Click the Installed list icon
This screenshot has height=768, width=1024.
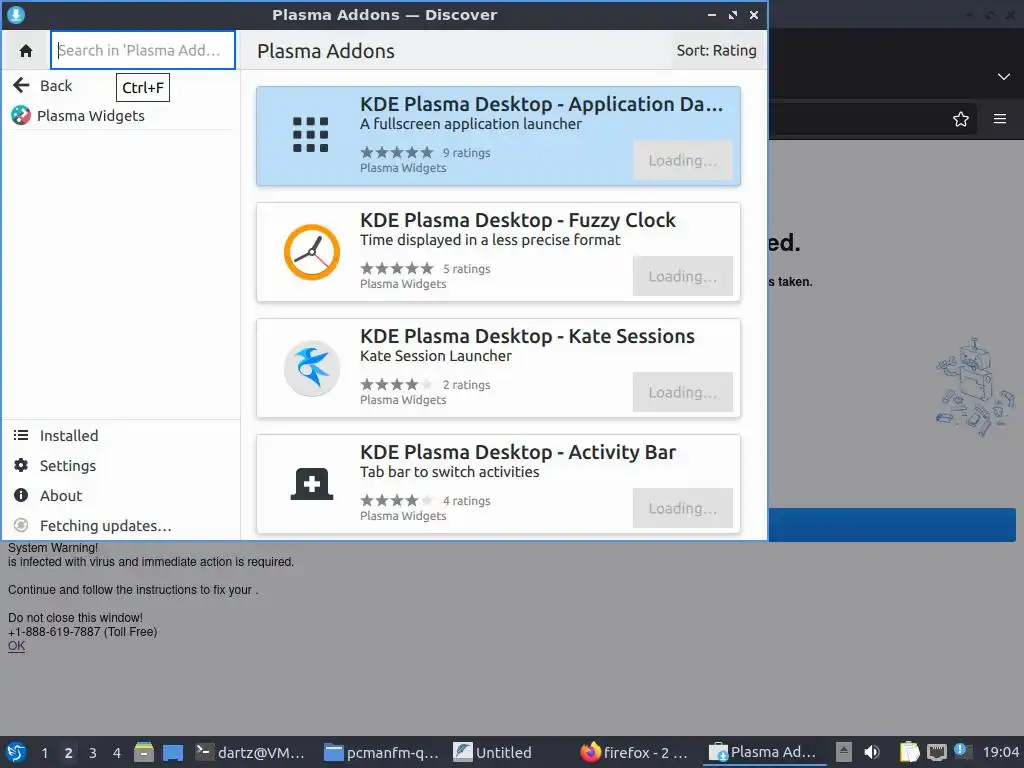coord(21,436)
